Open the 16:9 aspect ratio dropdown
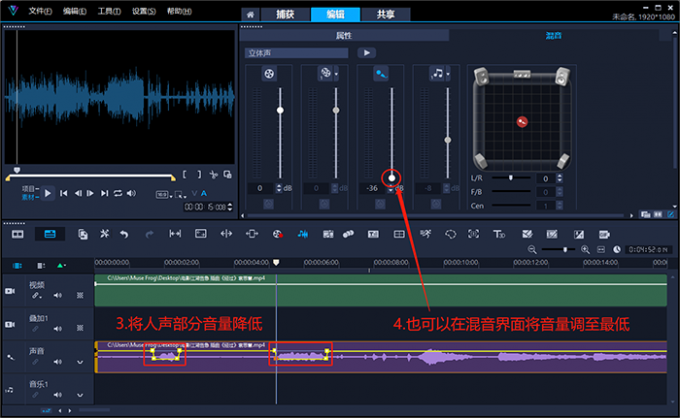 [164, 194]
